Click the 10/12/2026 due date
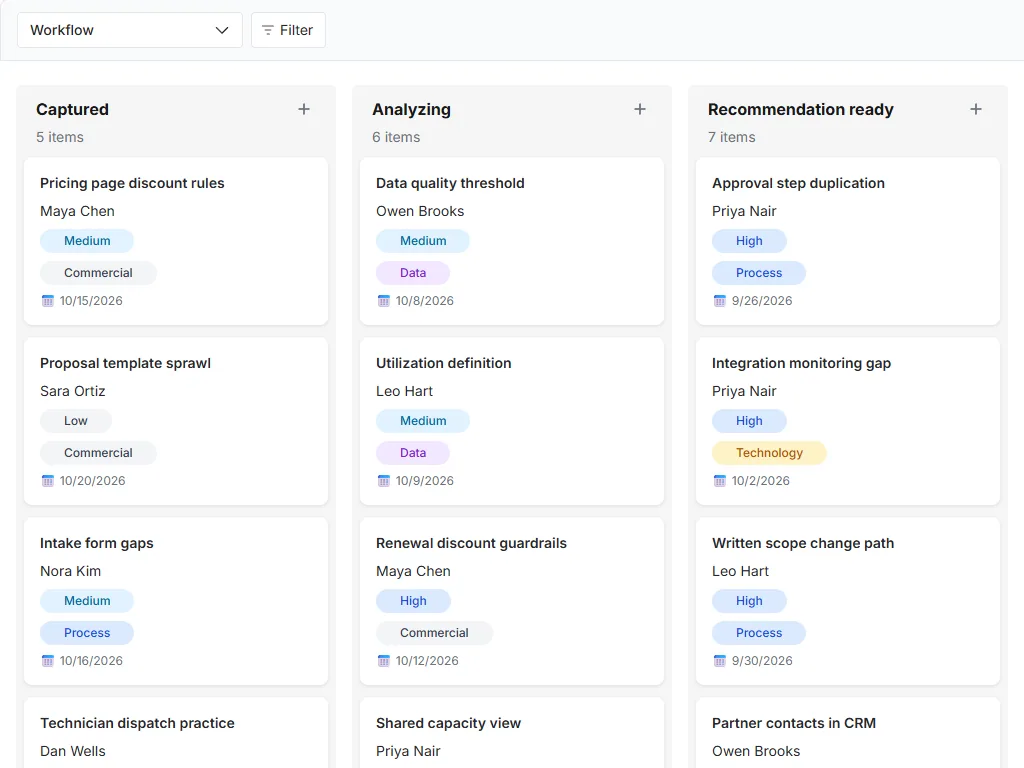1024x768 pixels. tap(427, 661)
